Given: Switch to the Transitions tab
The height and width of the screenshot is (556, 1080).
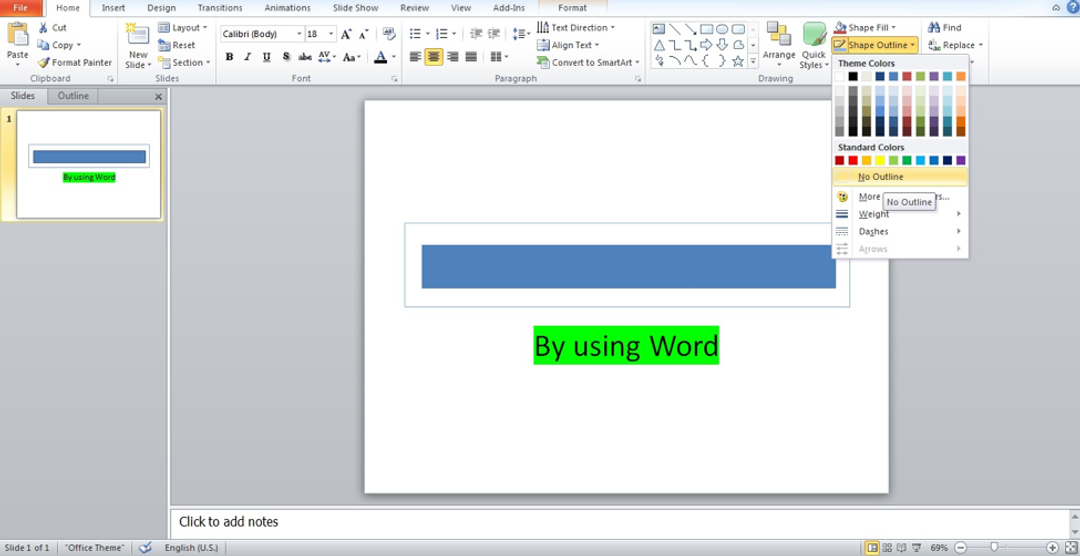Looking at the screenshot, I should (x=220, y=8).
